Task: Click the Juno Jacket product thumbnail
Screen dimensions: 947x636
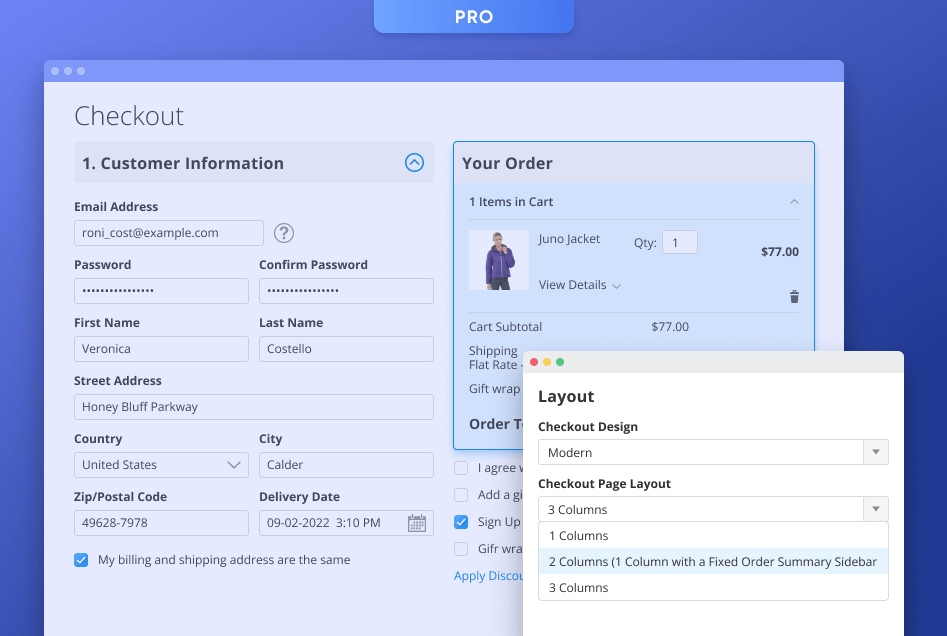Action: coord(498,260)
